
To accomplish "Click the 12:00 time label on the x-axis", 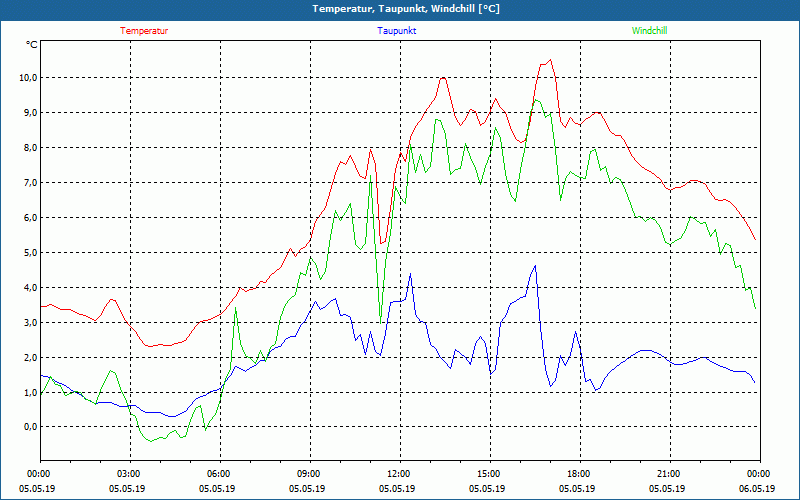I will 401,474.
